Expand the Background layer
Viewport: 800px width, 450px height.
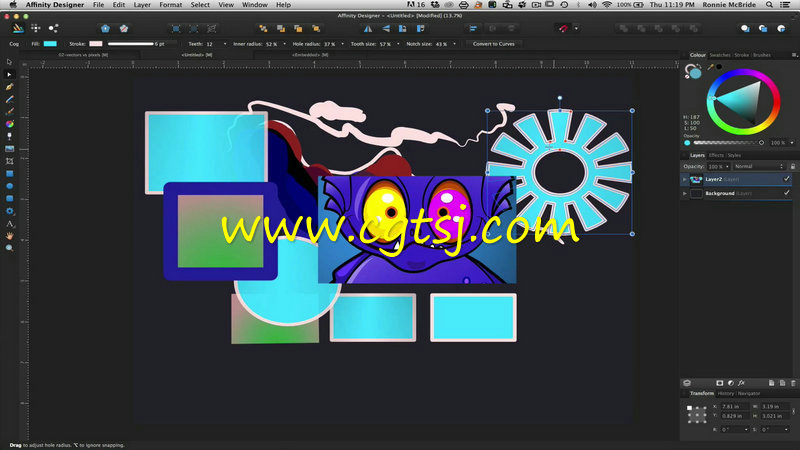(x=685, y=193)
